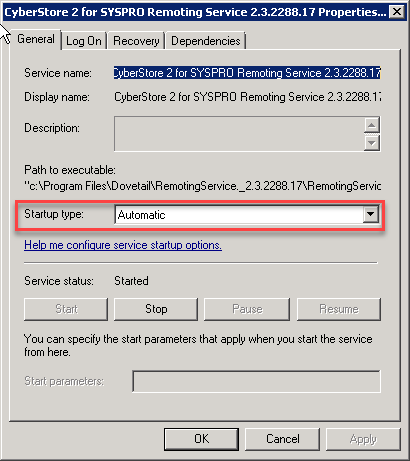Click the Service status label
The image size is (410, 461).
[x=59, y=281]
